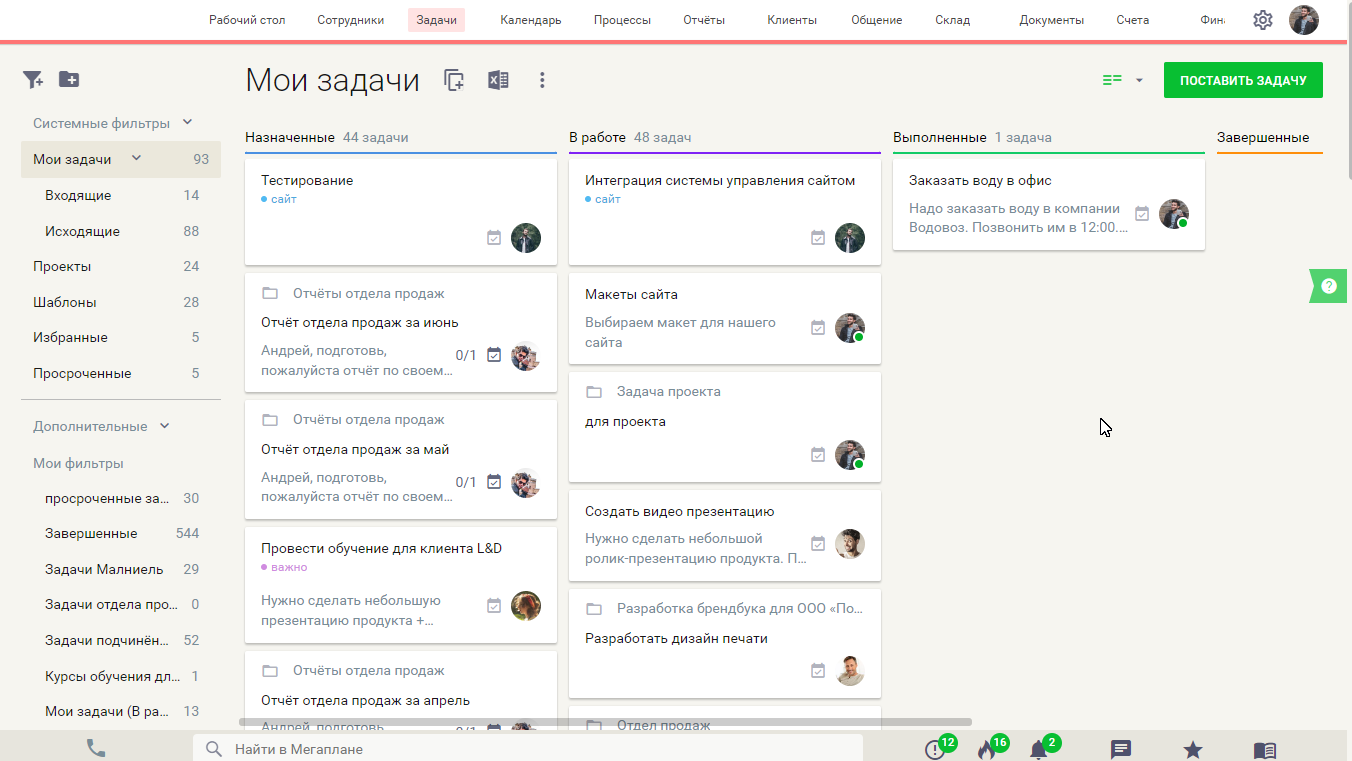The image size is (1352, 761).
Task: Switch to the Календарь tab
Action: pos(528,19)
